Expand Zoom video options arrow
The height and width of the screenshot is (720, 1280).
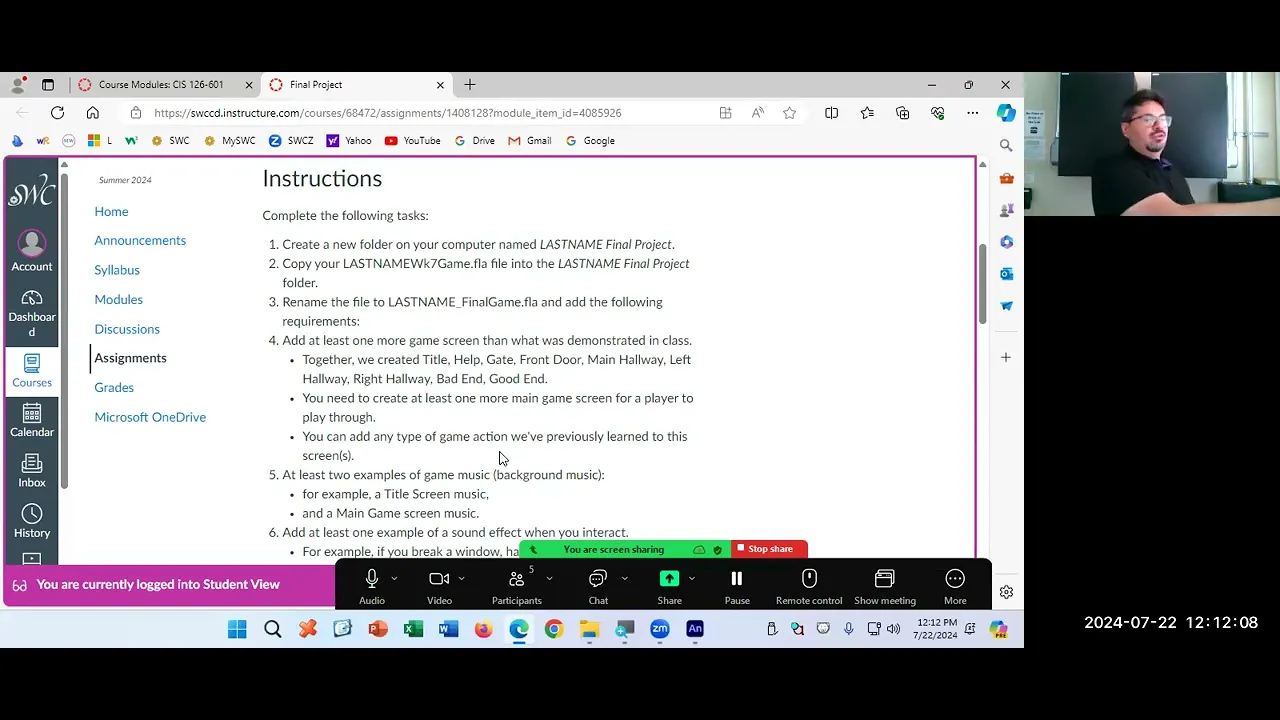pos(461,578)
